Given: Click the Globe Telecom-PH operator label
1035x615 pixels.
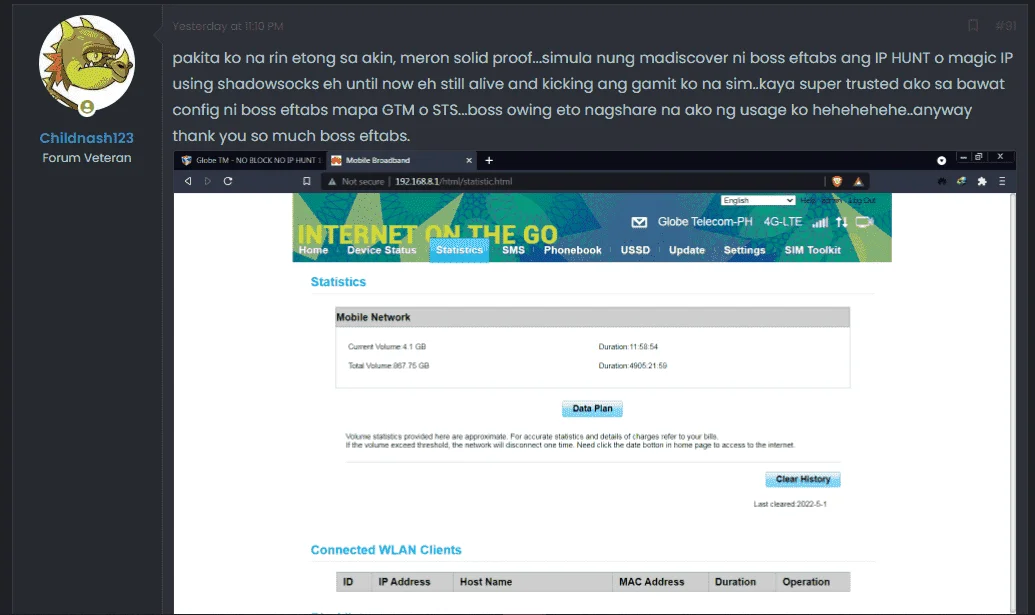Looking at the screenshot, I should [705, 222].
